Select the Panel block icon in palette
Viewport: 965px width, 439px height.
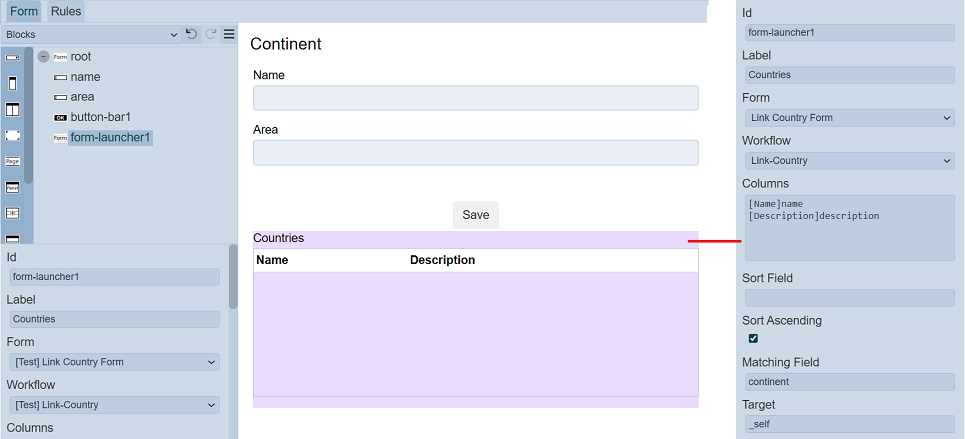click(x=12, y=187)
